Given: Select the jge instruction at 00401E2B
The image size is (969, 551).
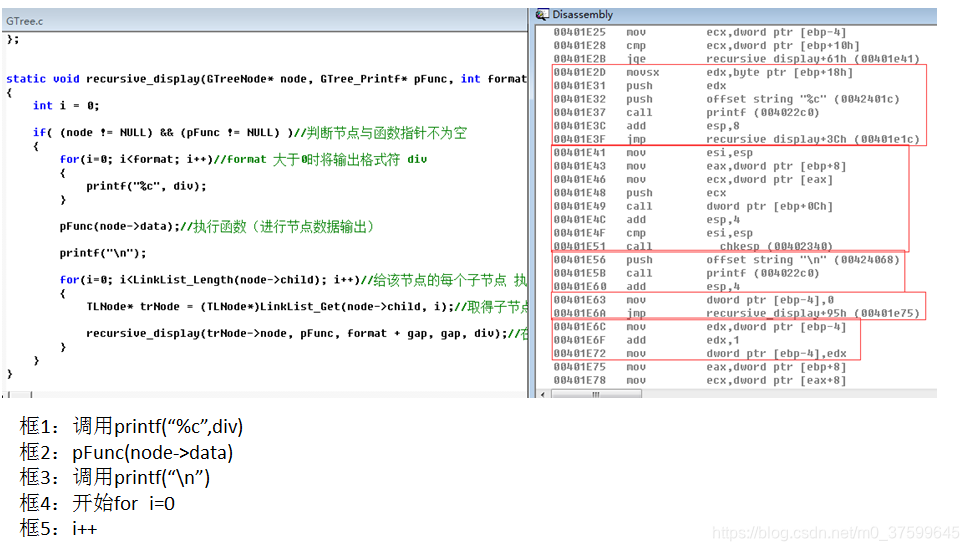Looking at the screenshot, I should tap(737, 59).
